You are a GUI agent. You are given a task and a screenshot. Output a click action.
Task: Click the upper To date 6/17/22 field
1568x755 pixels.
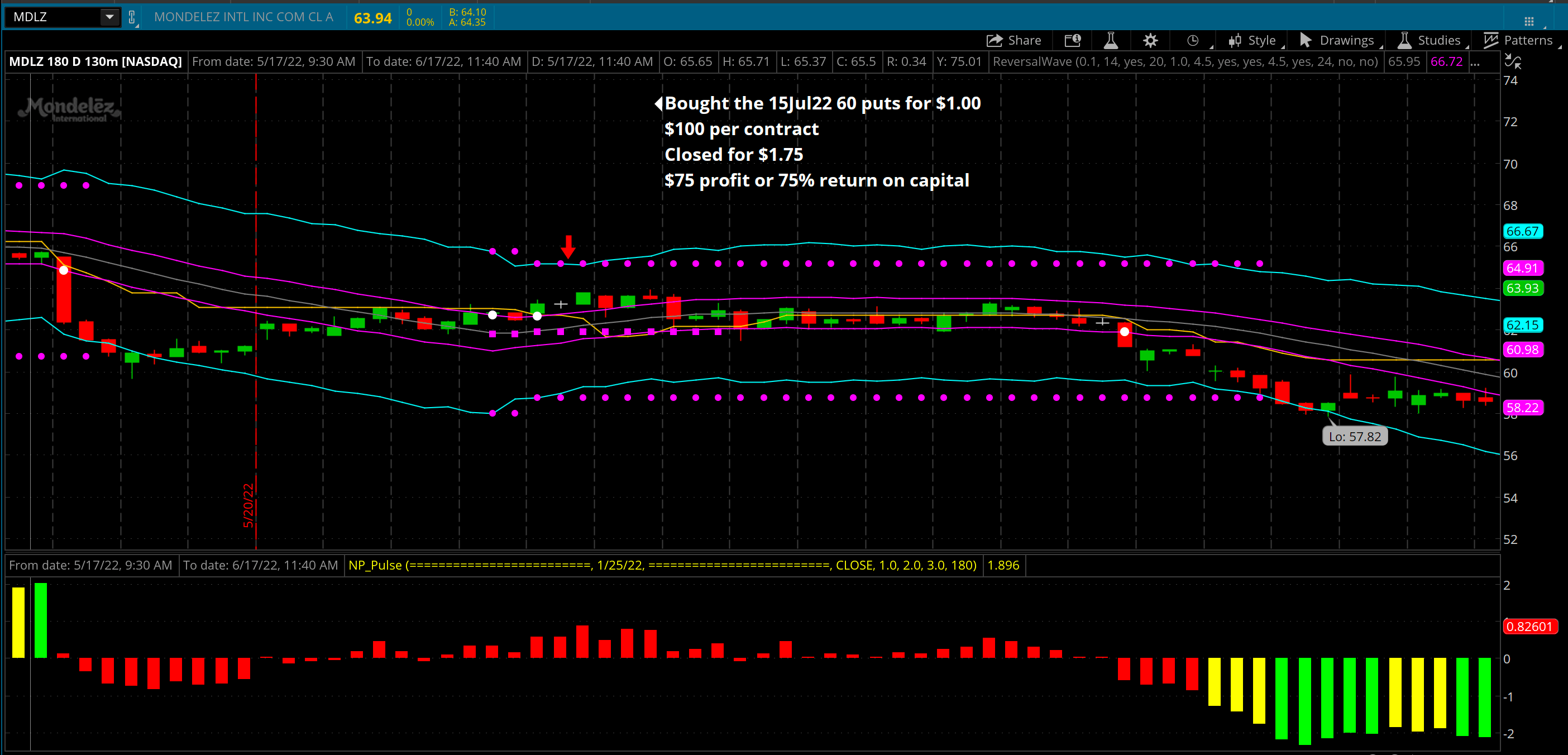coord(444,61)
